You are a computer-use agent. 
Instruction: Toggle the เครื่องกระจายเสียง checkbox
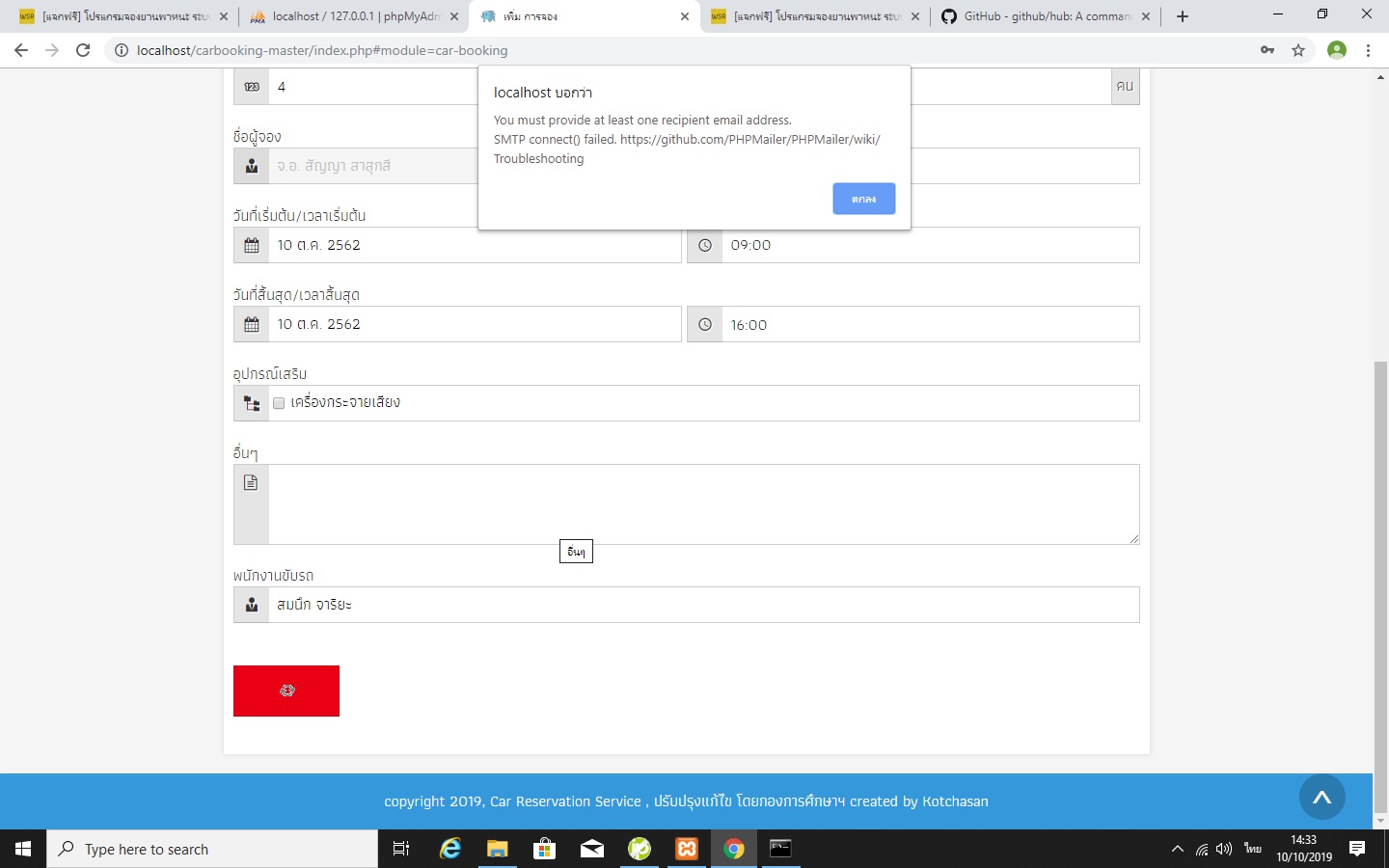coord(279,403)
